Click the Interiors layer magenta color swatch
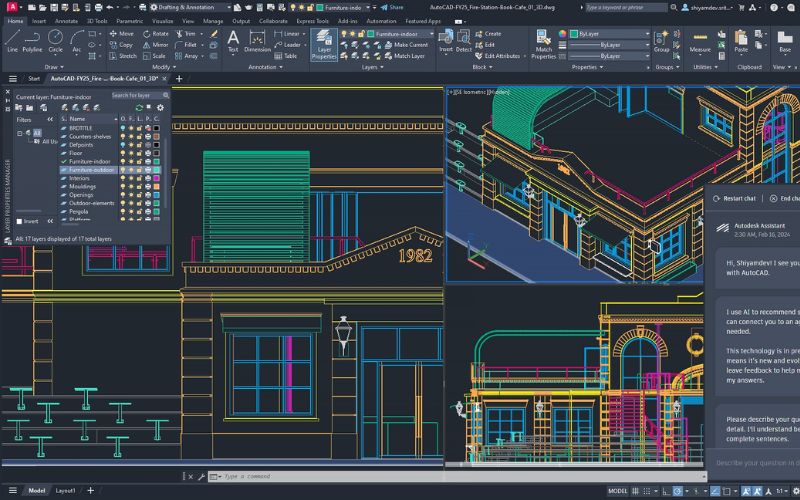The width and height of the screenshot is (800, 500). click(156, 178)
